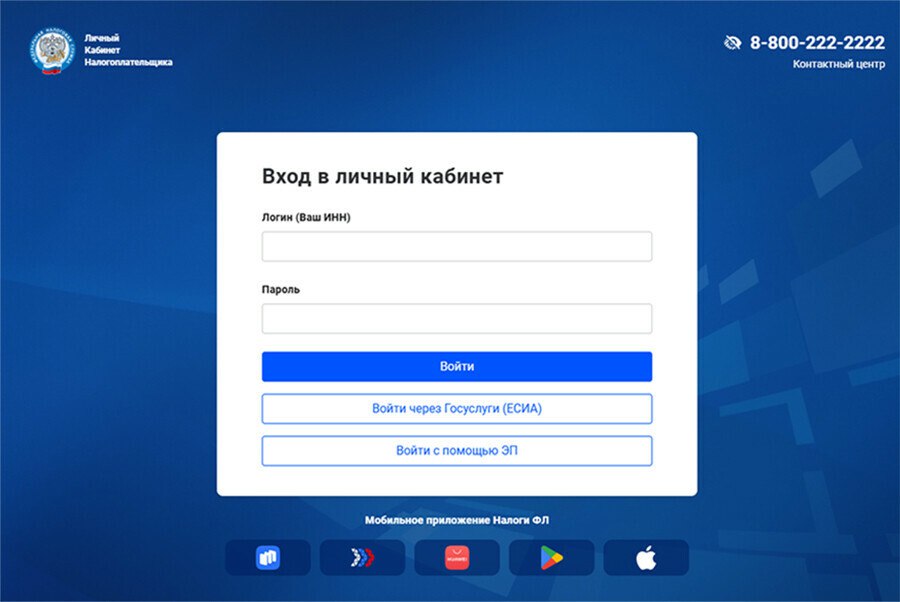Open the tricolor arrows NashStore icon
This screenshot has width=900, height=602.
pos(362,558)
